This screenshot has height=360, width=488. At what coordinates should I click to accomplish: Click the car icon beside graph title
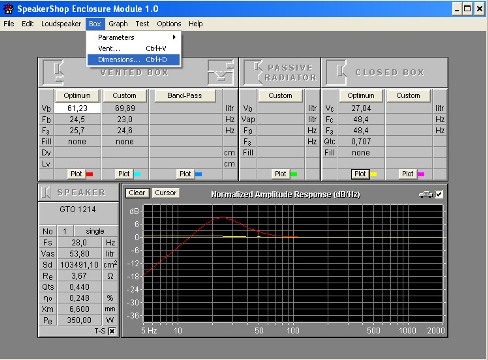(x=426, y=194)
